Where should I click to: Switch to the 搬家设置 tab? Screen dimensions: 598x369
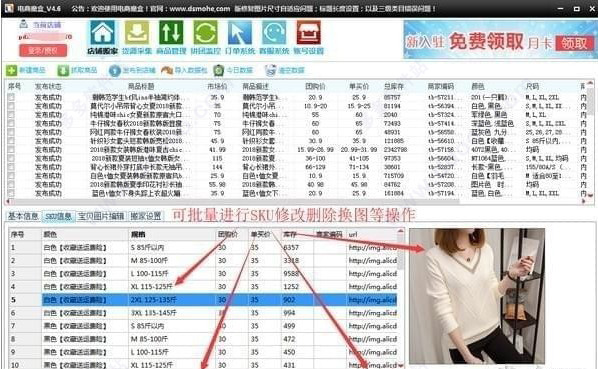tap(145, 216)
